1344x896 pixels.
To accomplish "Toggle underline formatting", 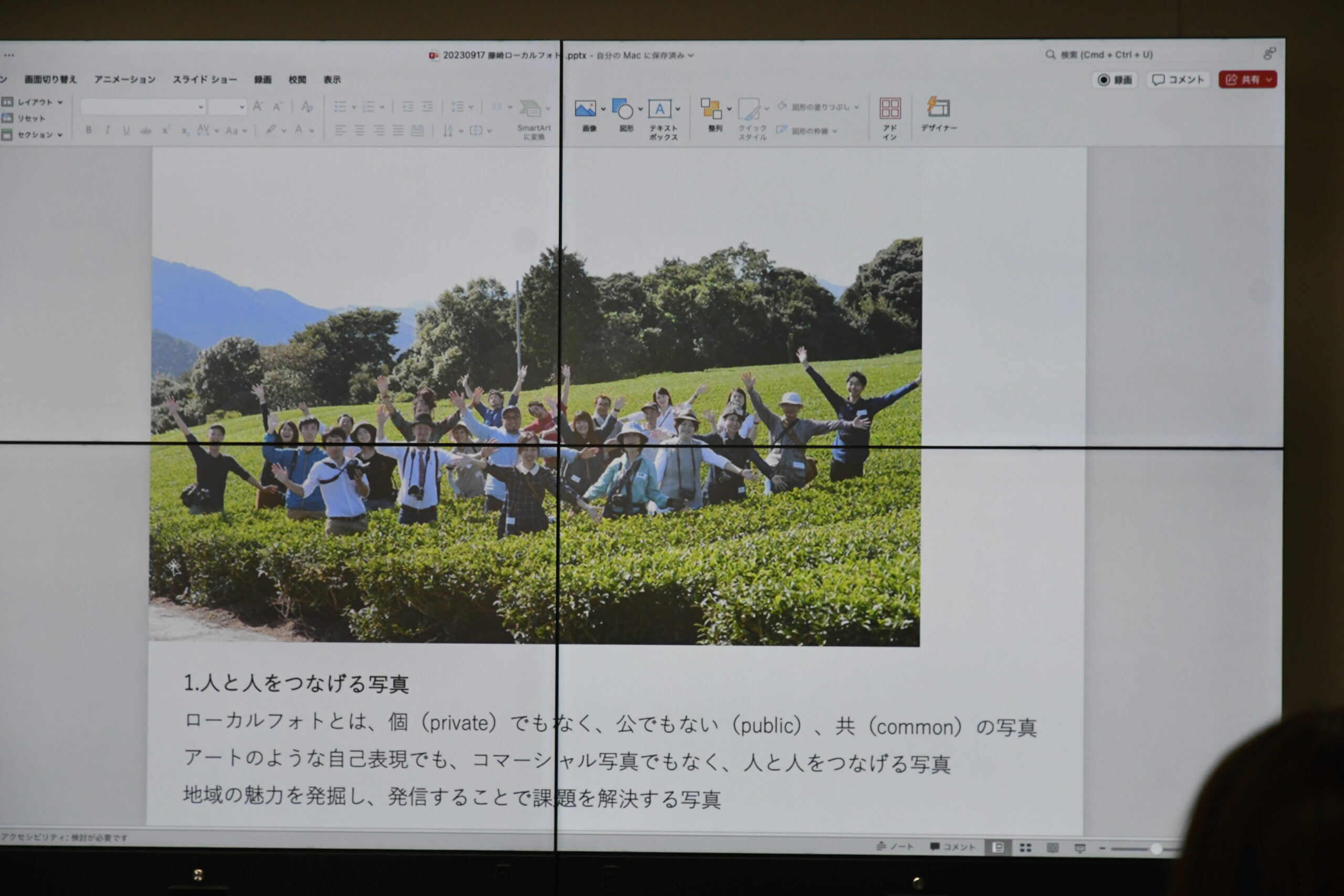I will click(x=127, y=130).
